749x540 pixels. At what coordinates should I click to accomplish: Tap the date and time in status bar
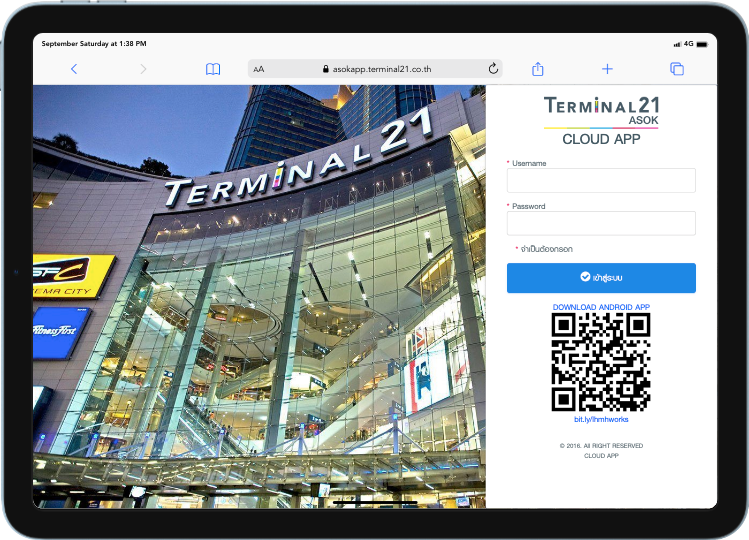[94, 43]
